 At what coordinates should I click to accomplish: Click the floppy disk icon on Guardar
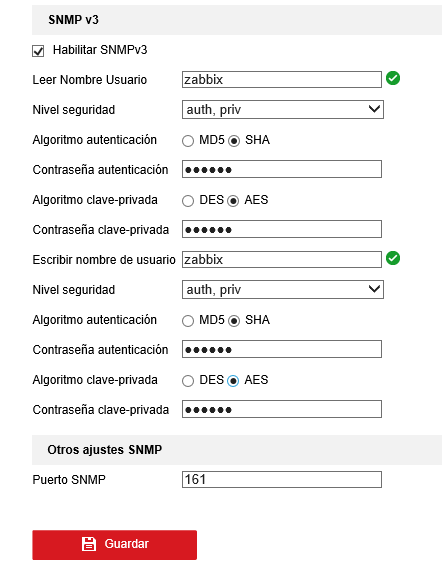coord(88,544)
